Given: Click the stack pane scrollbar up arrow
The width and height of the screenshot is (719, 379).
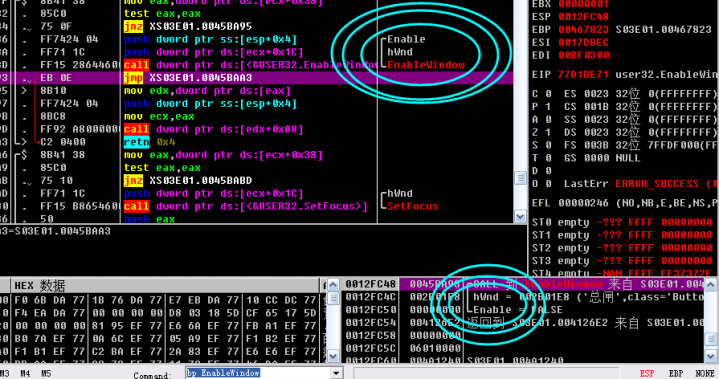Looking at the screenshot, I should [710, 285].
